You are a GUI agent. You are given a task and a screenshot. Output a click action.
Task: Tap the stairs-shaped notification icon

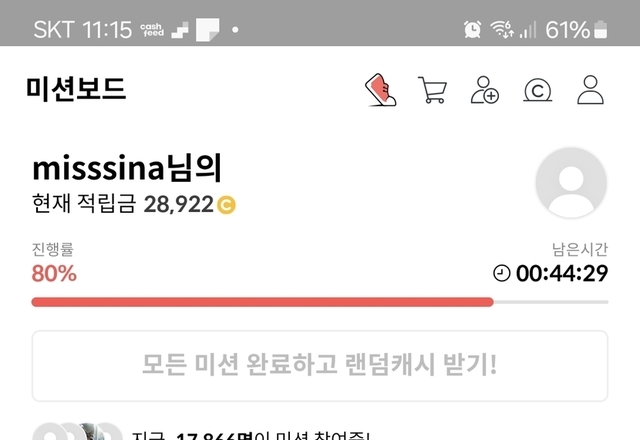coord(180,30)
